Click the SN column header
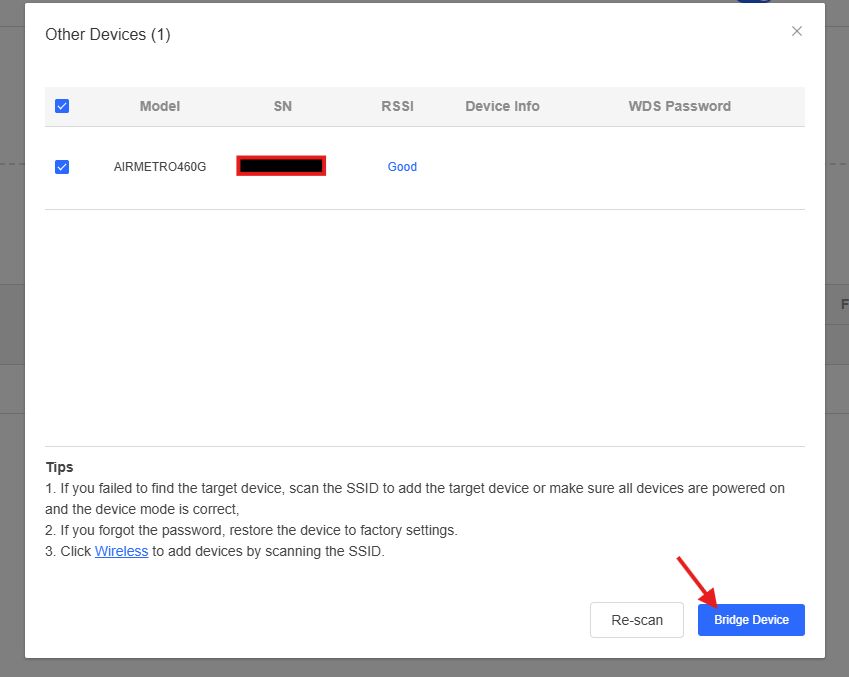Image resolution: width=849 pixels, height=677 pixels. click(x=283, y=106)
